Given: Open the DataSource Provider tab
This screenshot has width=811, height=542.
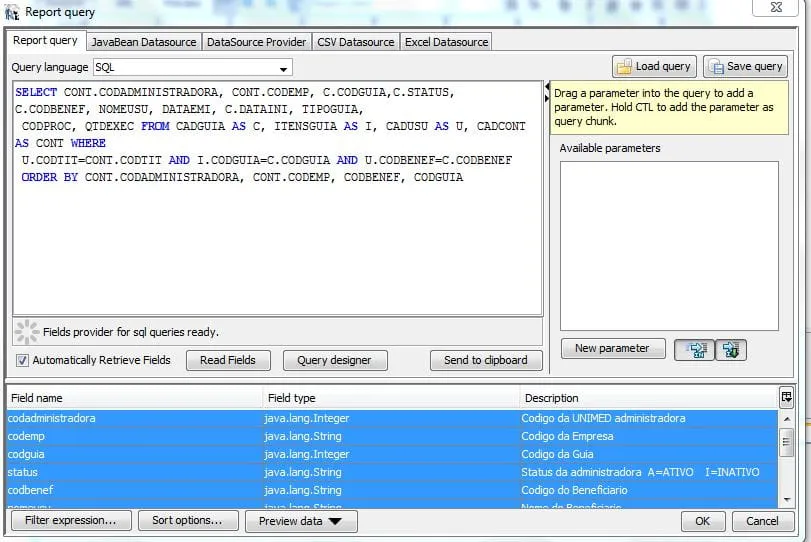Looking at the screenshot, I should (257, 42).
